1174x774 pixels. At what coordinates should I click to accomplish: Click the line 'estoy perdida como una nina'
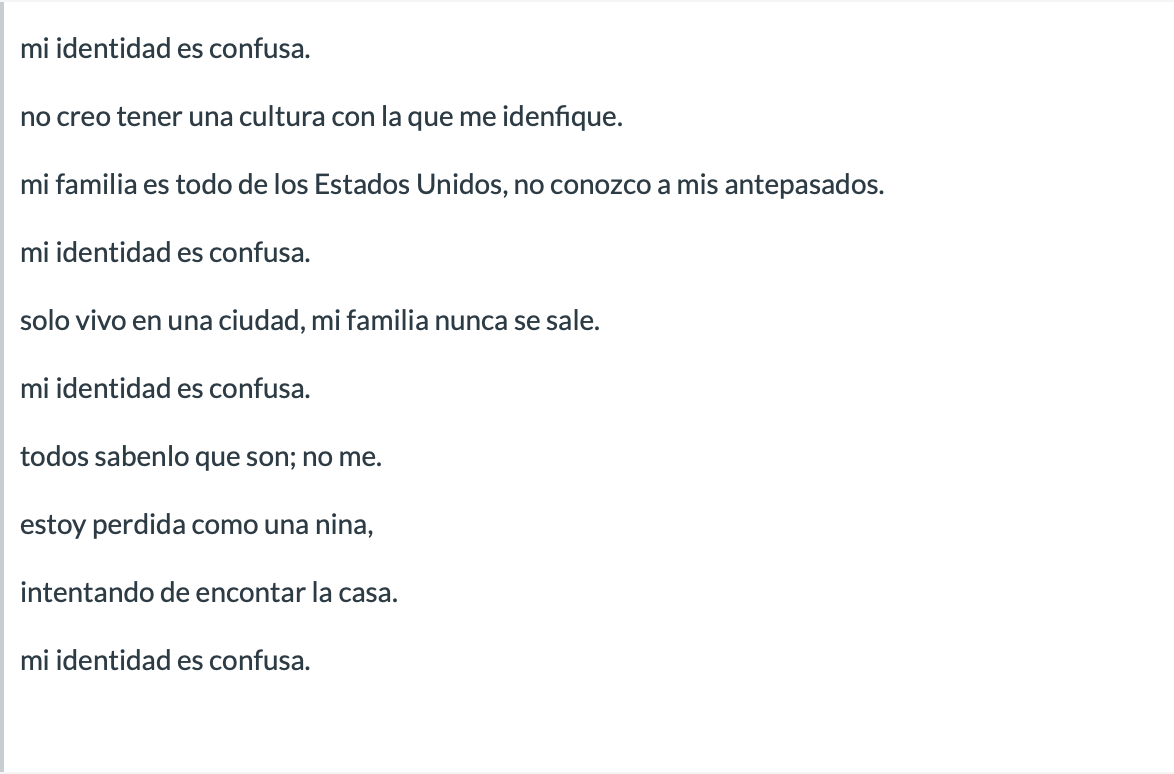coord(197,525)
